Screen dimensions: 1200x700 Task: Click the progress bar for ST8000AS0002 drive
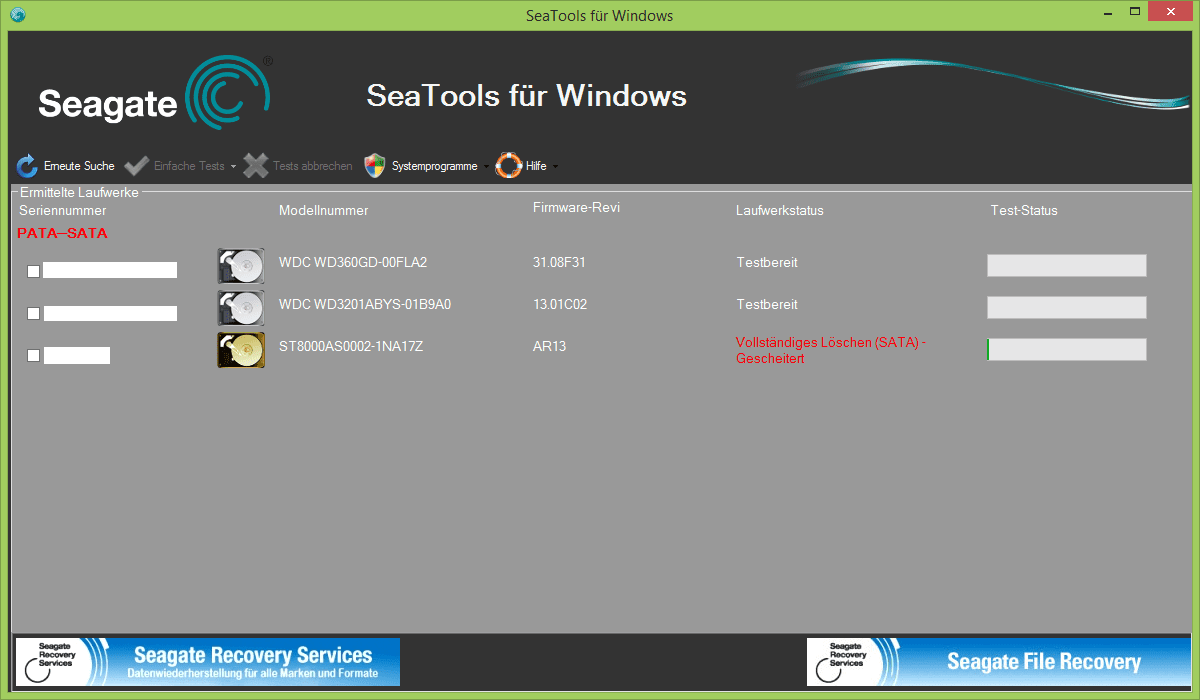pyautogui.click(x=1067, y=349)
